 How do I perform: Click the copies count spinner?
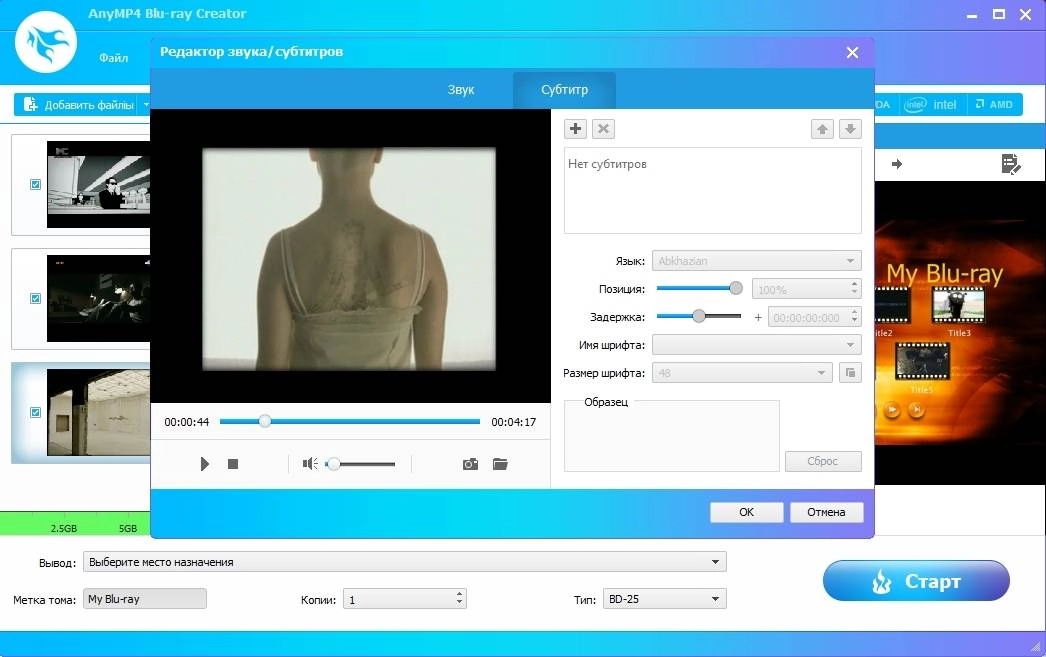(404, 599)
